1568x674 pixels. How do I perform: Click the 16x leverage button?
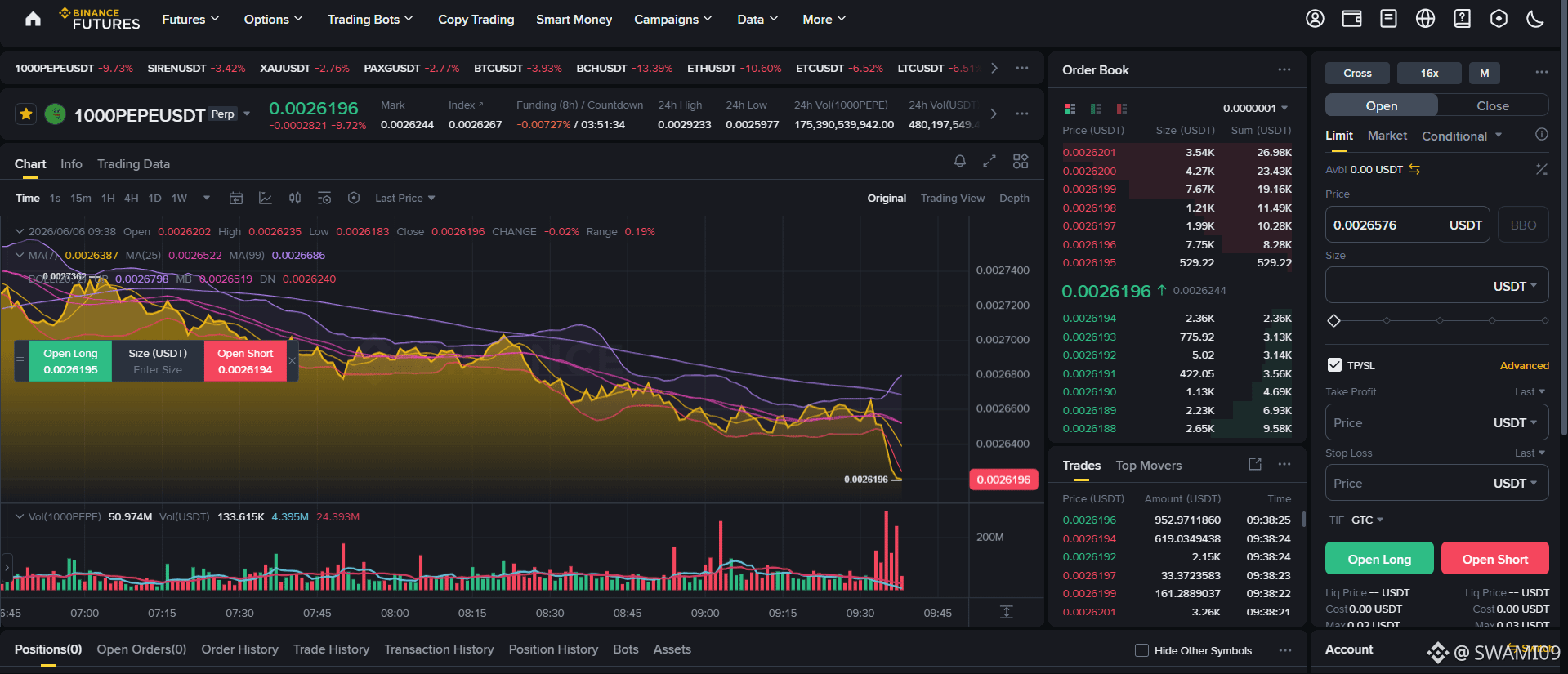click(1429, 73)
